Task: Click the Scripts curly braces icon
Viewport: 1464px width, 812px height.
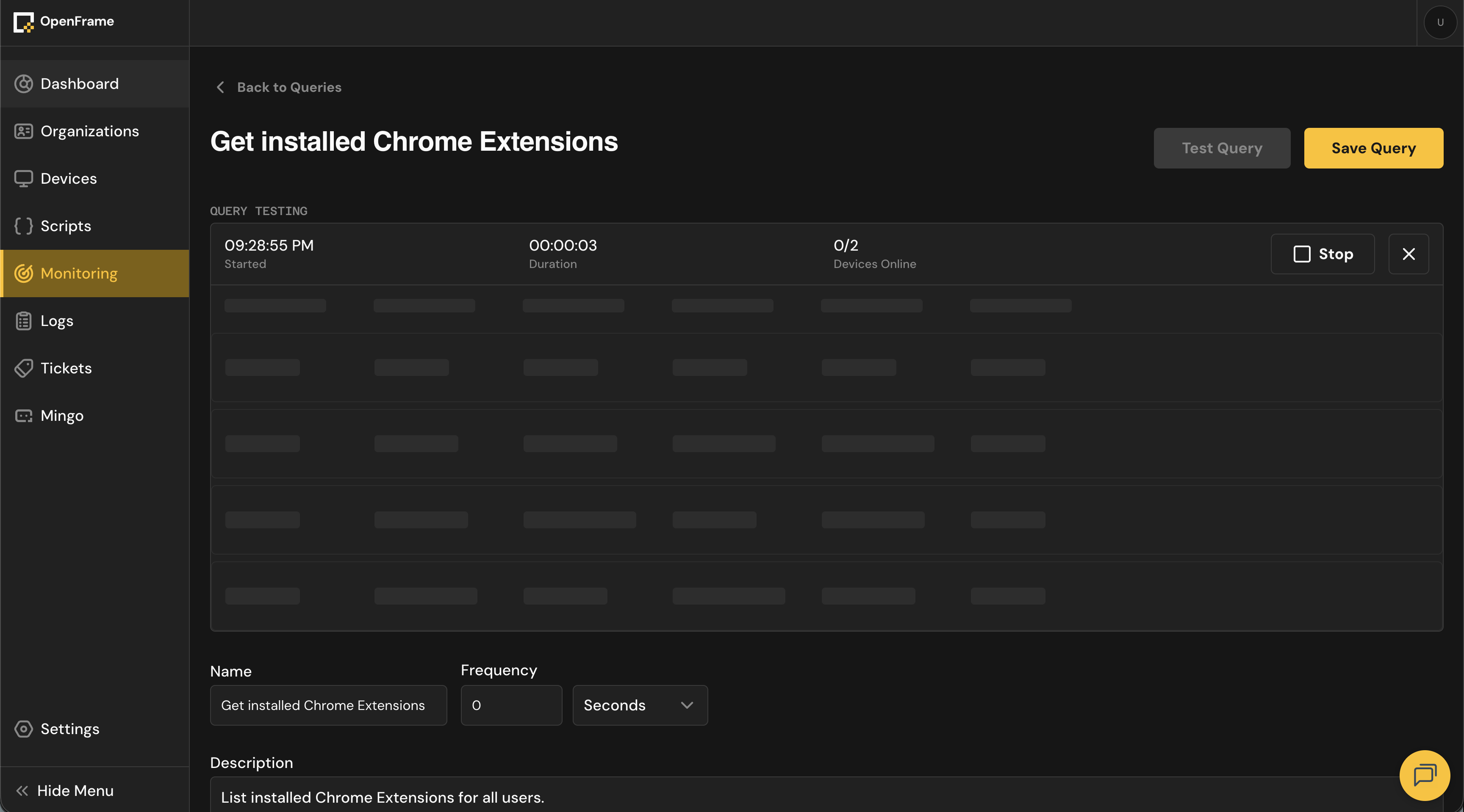Action: (x=23, y=226)
